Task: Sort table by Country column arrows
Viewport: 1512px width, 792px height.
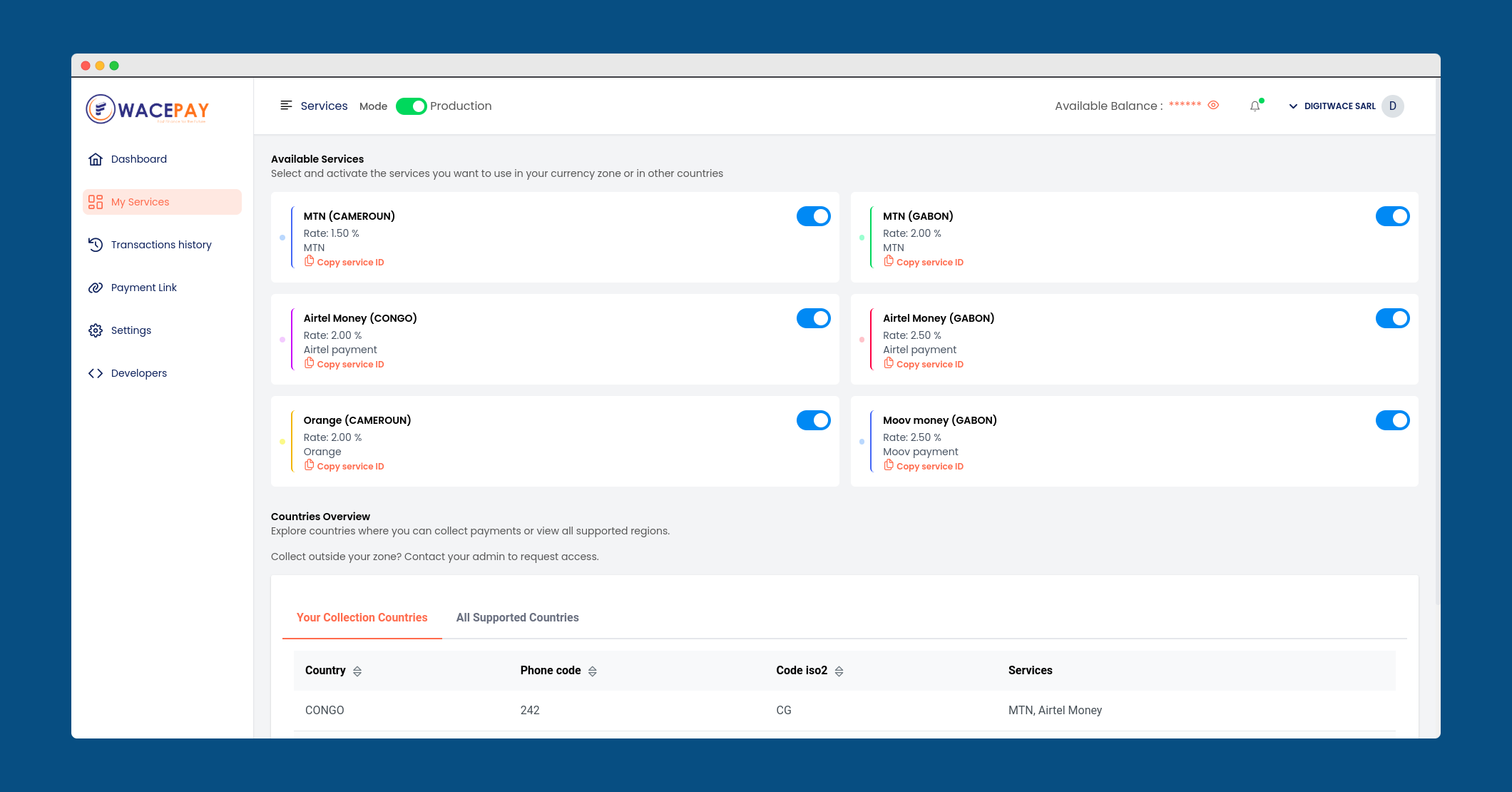Action: point(357,671)
